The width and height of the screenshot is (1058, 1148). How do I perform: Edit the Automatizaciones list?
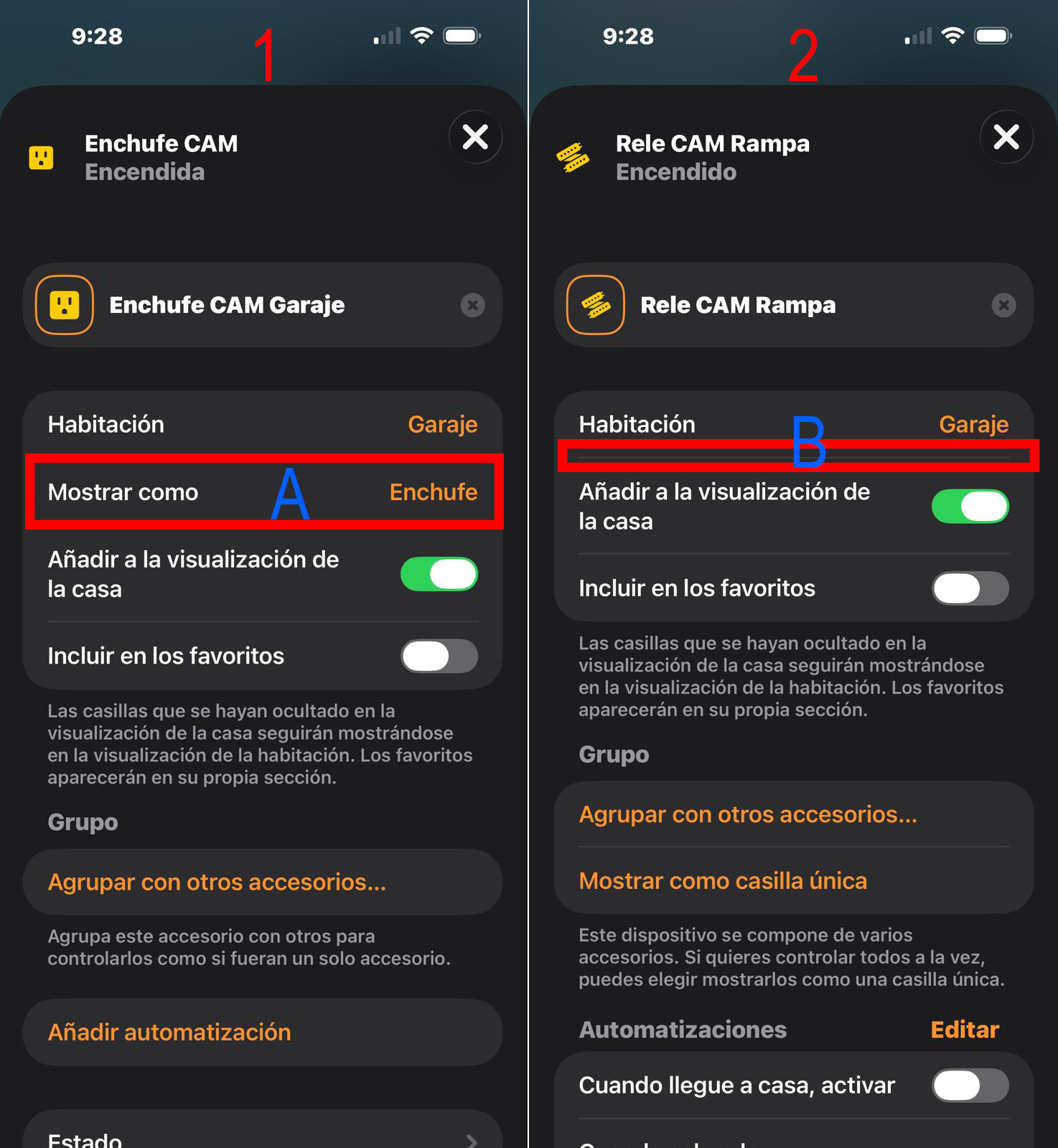965,1030
